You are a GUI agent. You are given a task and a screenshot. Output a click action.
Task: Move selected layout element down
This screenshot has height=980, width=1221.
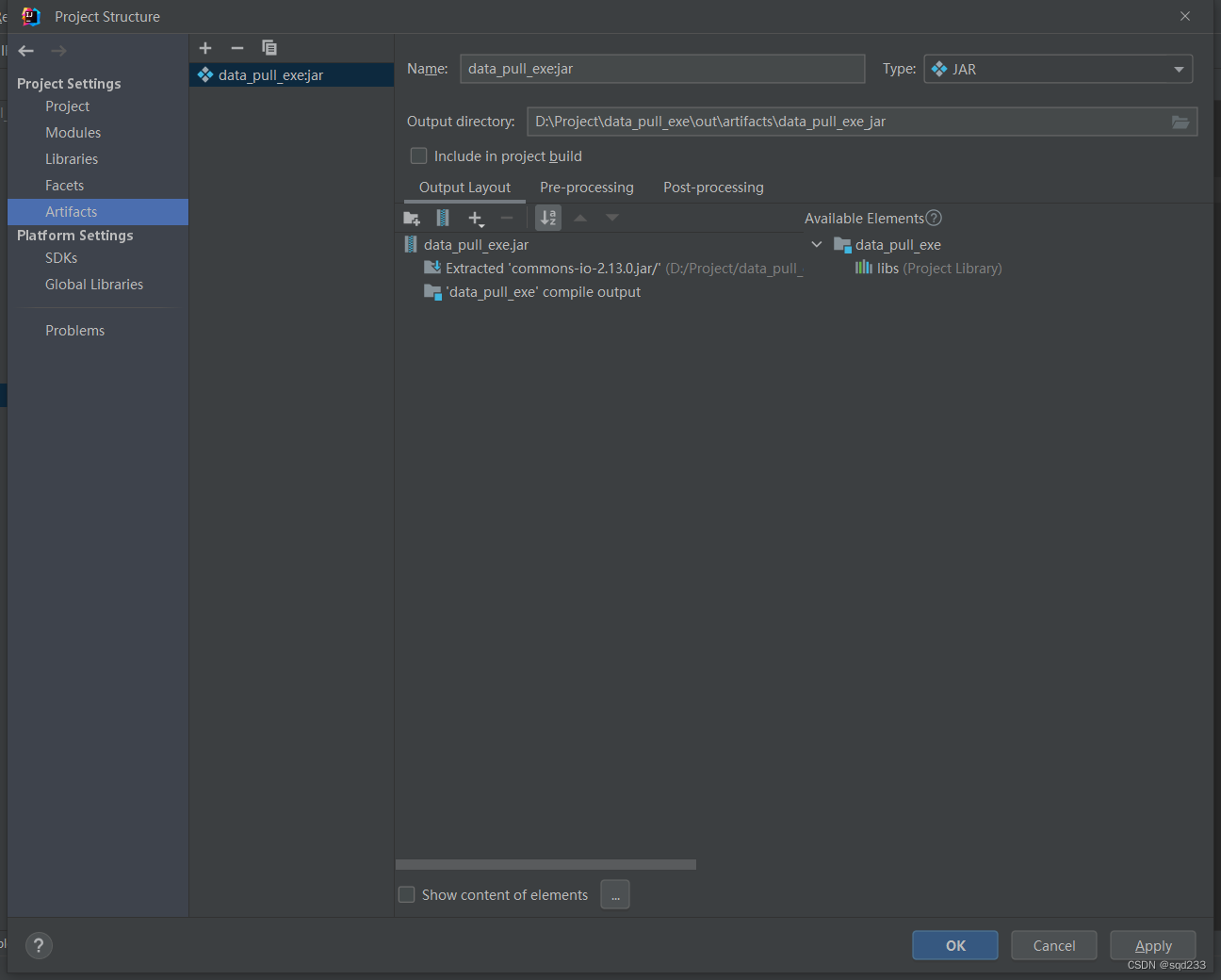(x=612, y=218)
